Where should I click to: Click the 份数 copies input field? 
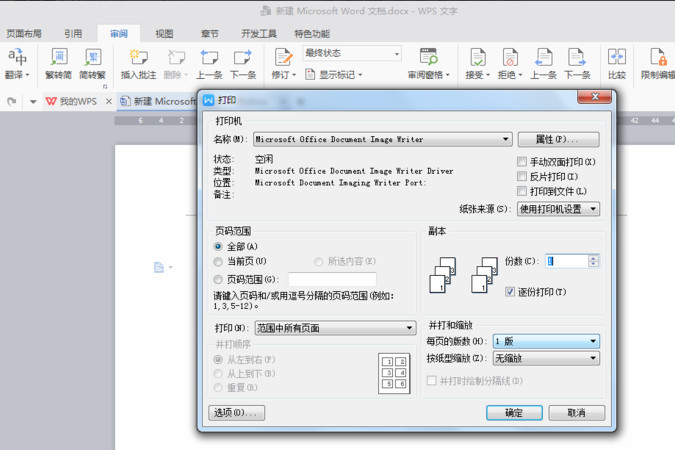pyautogui.click(x=567, y=261)
